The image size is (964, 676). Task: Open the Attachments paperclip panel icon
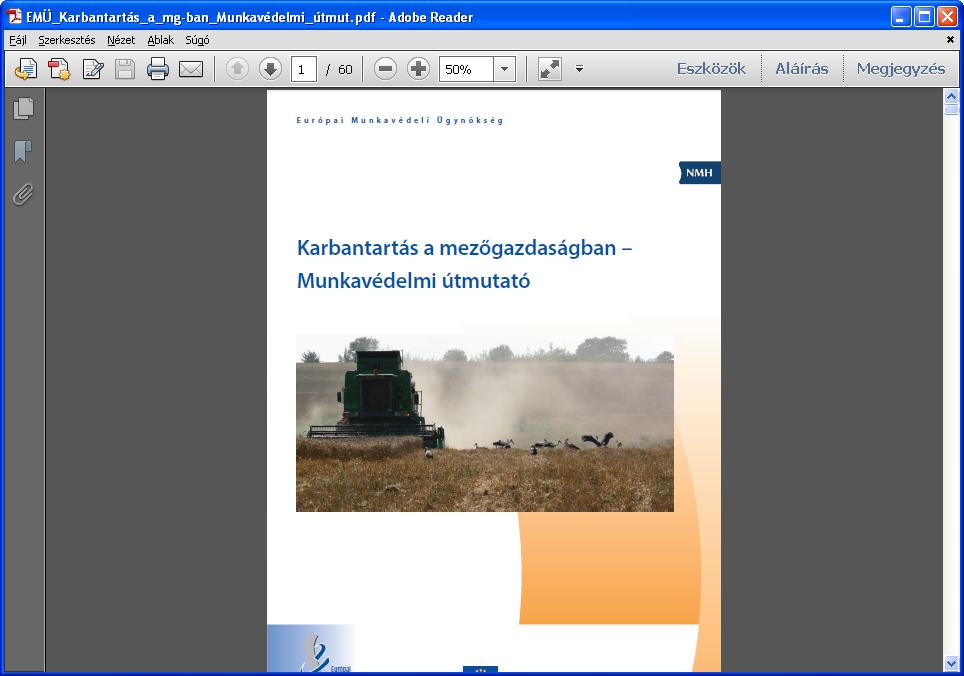click(23, 194)
